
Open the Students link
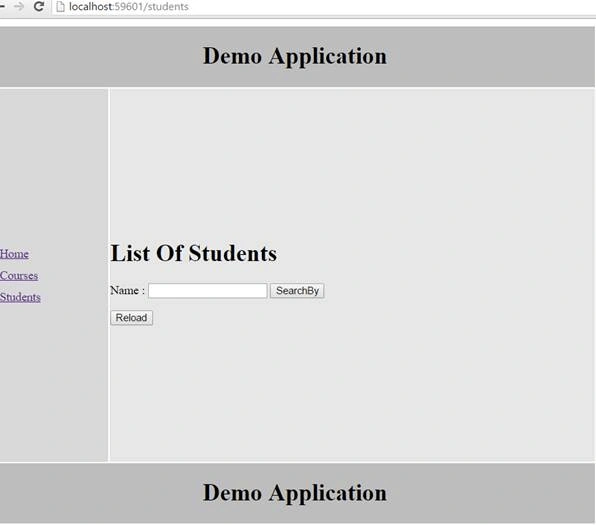click(x=20, y=297)
